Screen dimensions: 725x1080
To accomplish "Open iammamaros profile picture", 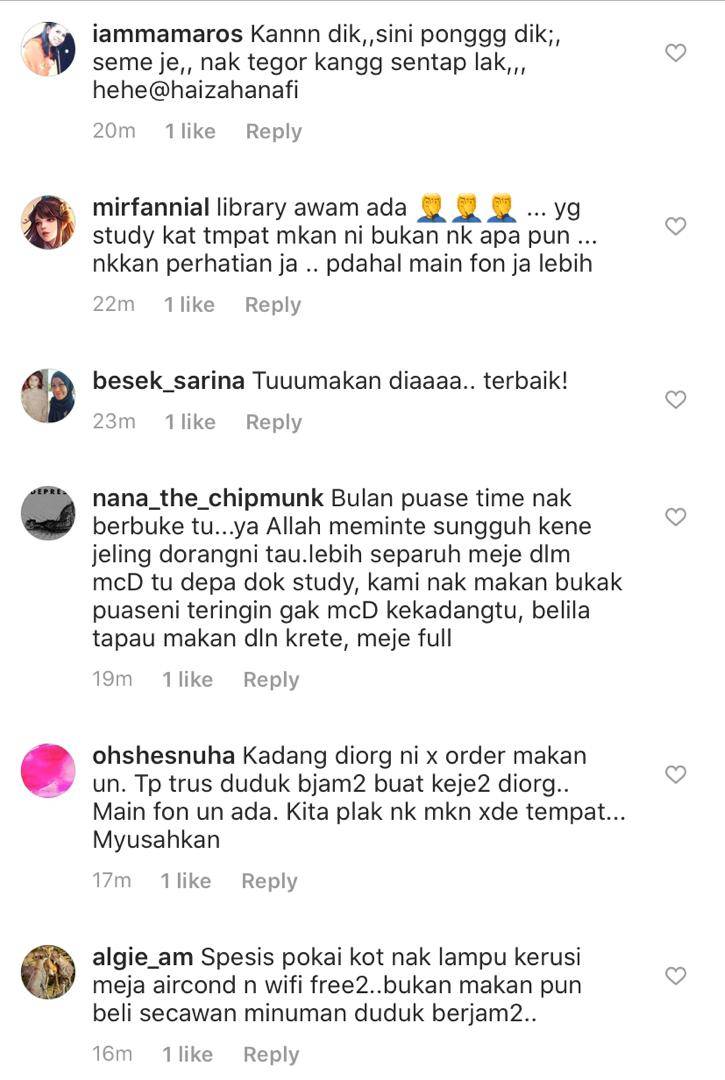I will coord(48,48).
